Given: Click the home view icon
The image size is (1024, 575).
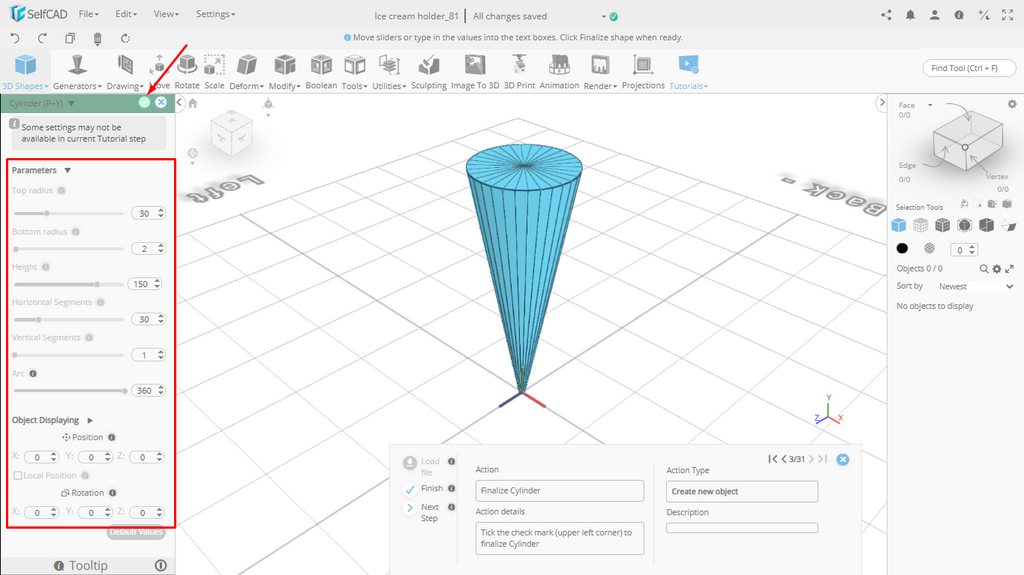Looking at the screenshot, I should [x=193, y=103].
